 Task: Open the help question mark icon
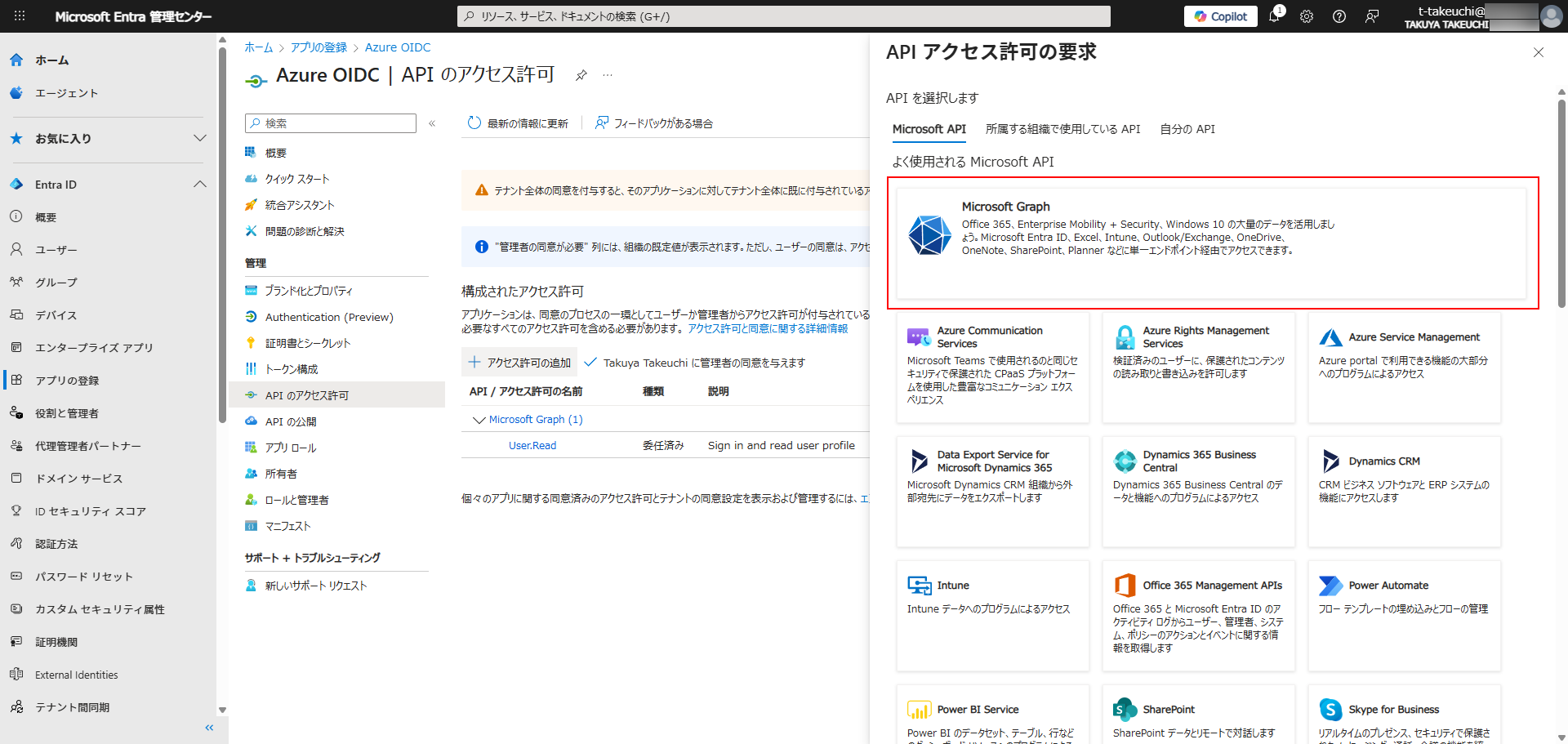(1339, 16)
